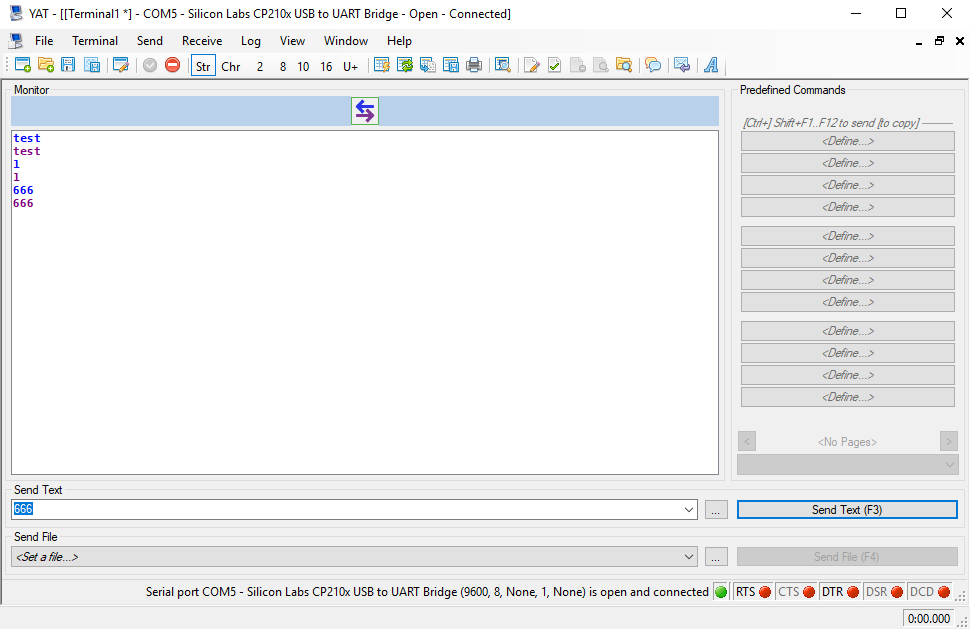Copy monitor contents to clipboard icon
The image size is (970, 629).
pyautogui.click(x=427, y=65)
